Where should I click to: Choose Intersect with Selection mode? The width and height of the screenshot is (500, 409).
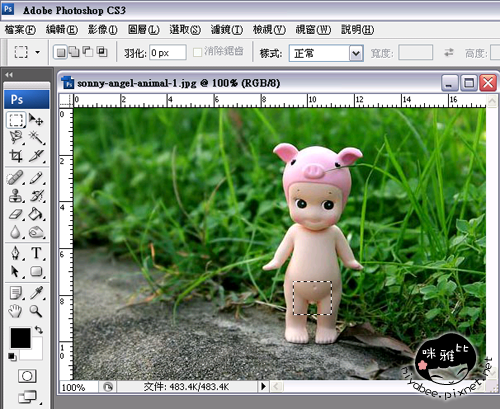point(102,52)
